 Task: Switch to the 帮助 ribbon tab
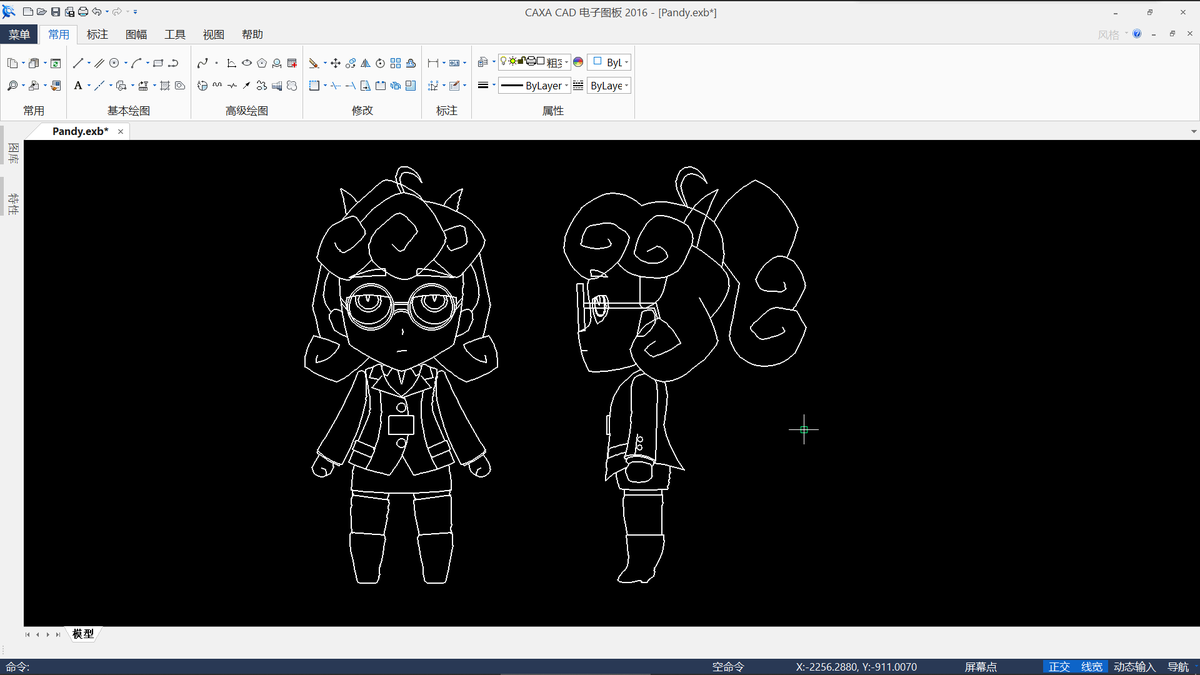coord(252,34)
